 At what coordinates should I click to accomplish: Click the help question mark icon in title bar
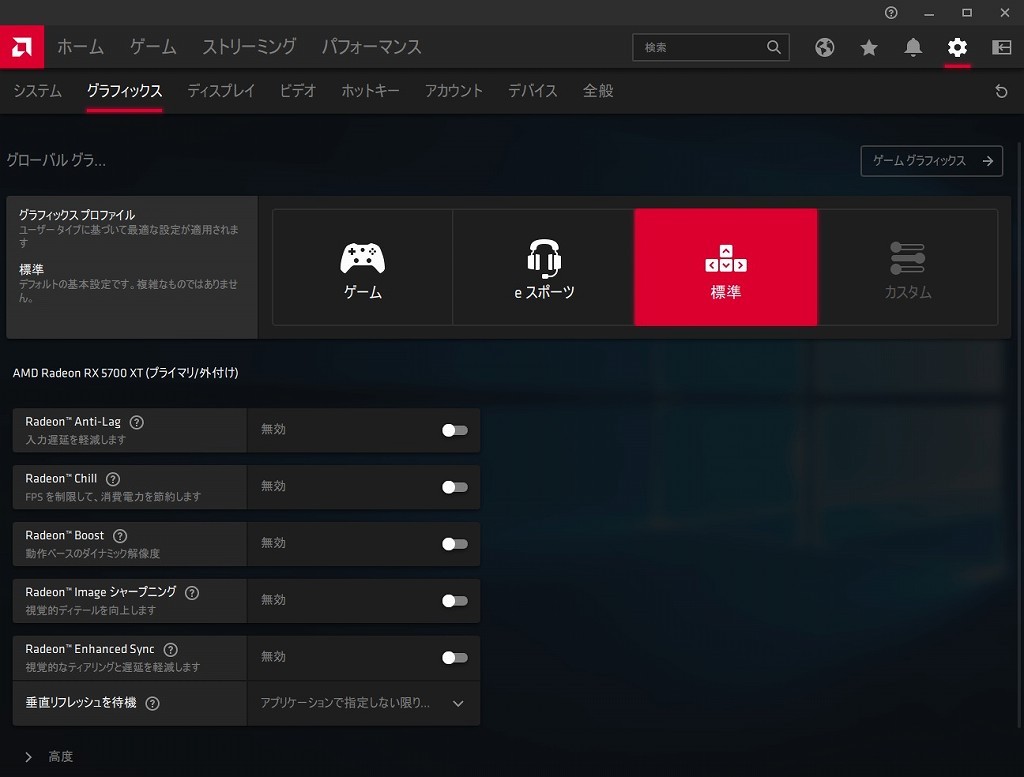pos(891,12)
